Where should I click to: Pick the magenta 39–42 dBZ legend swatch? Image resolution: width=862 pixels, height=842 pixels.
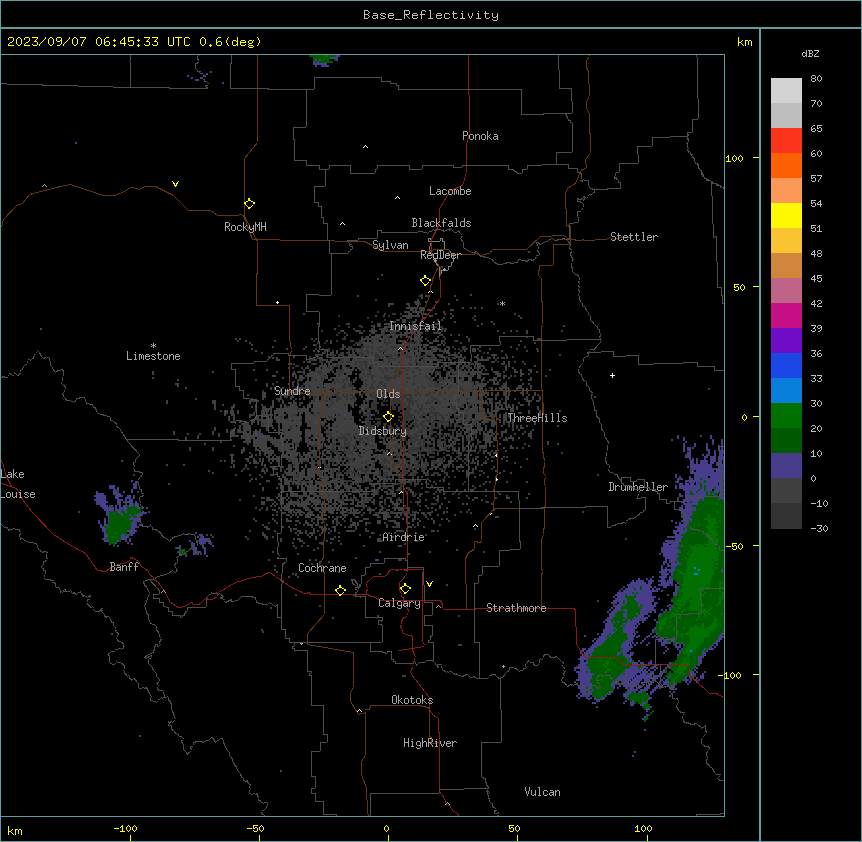click(x=786, y=315)
